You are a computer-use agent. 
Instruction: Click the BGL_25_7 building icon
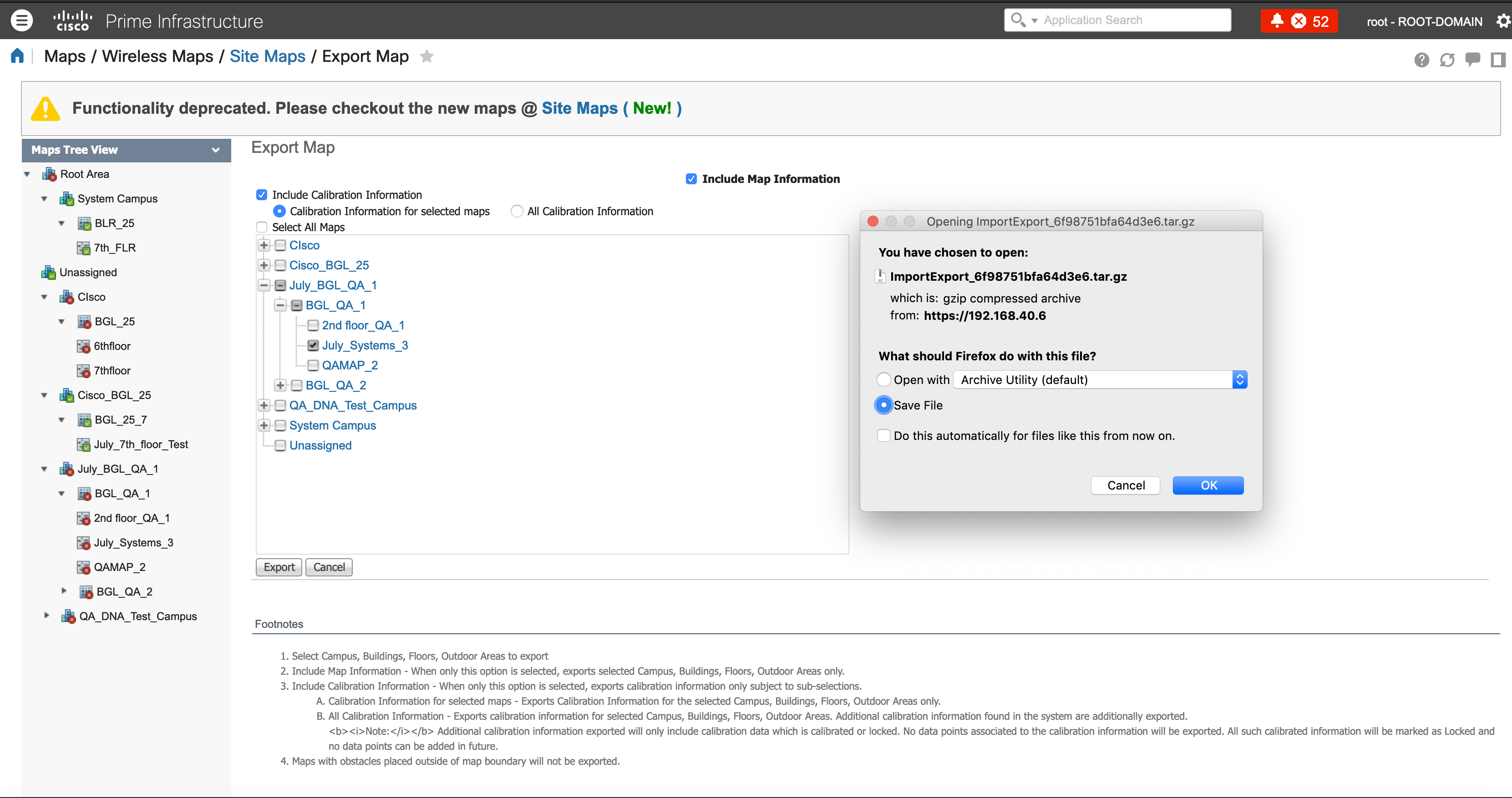point(84,420)
